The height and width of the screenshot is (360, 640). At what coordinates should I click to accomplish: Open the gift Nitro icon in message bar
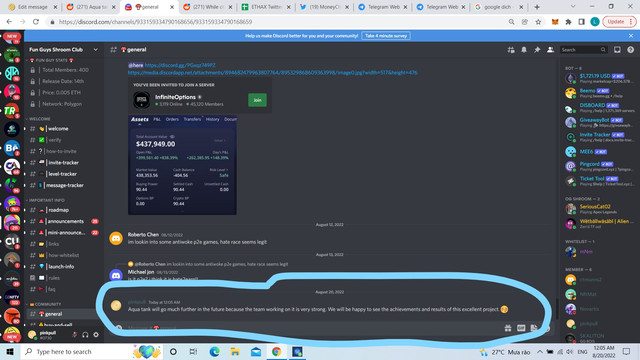(x=508, y=328)
